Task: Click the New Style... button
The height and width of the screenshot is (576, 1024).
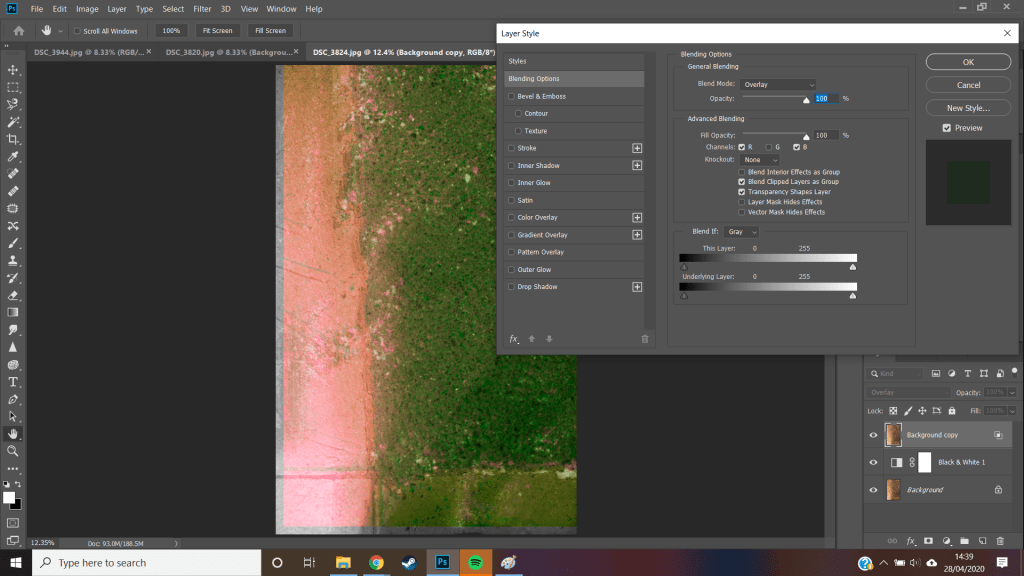Action: [x=967, y=108]
